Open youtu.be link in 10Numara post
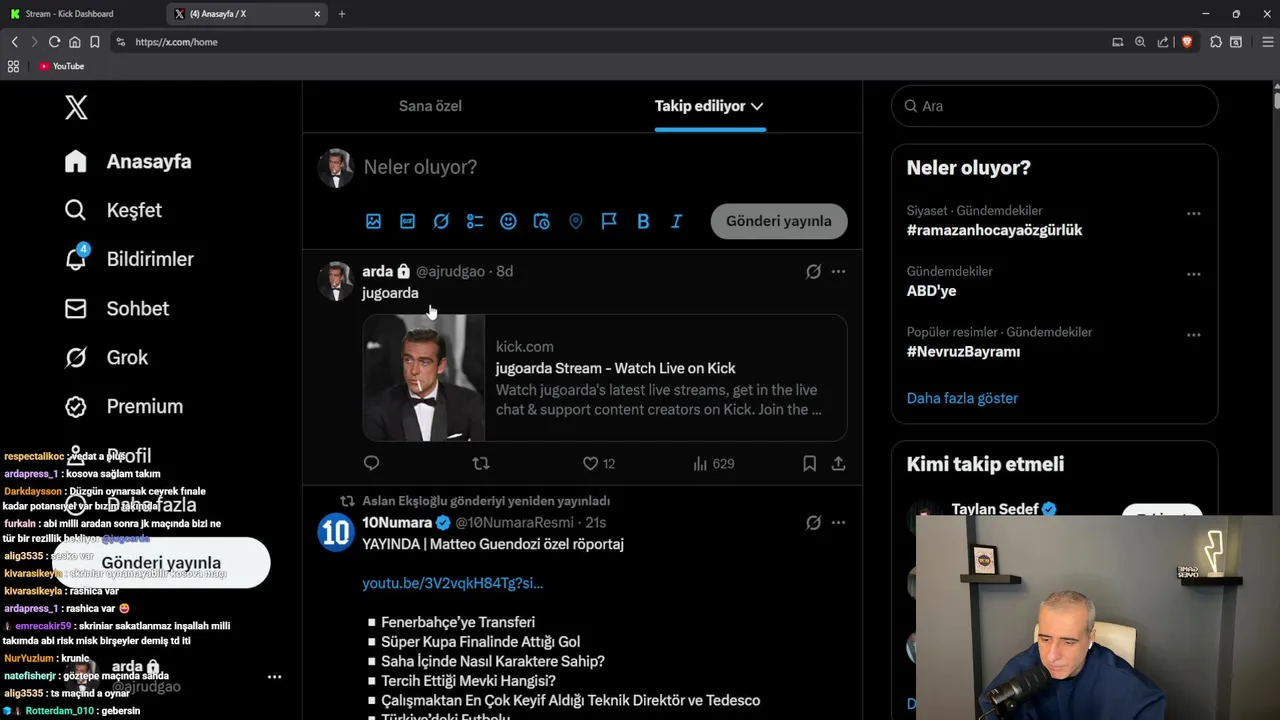Image resolution: width=1280 pixels, height=720 pixels. pyautogui.click(x=452, y=583)
